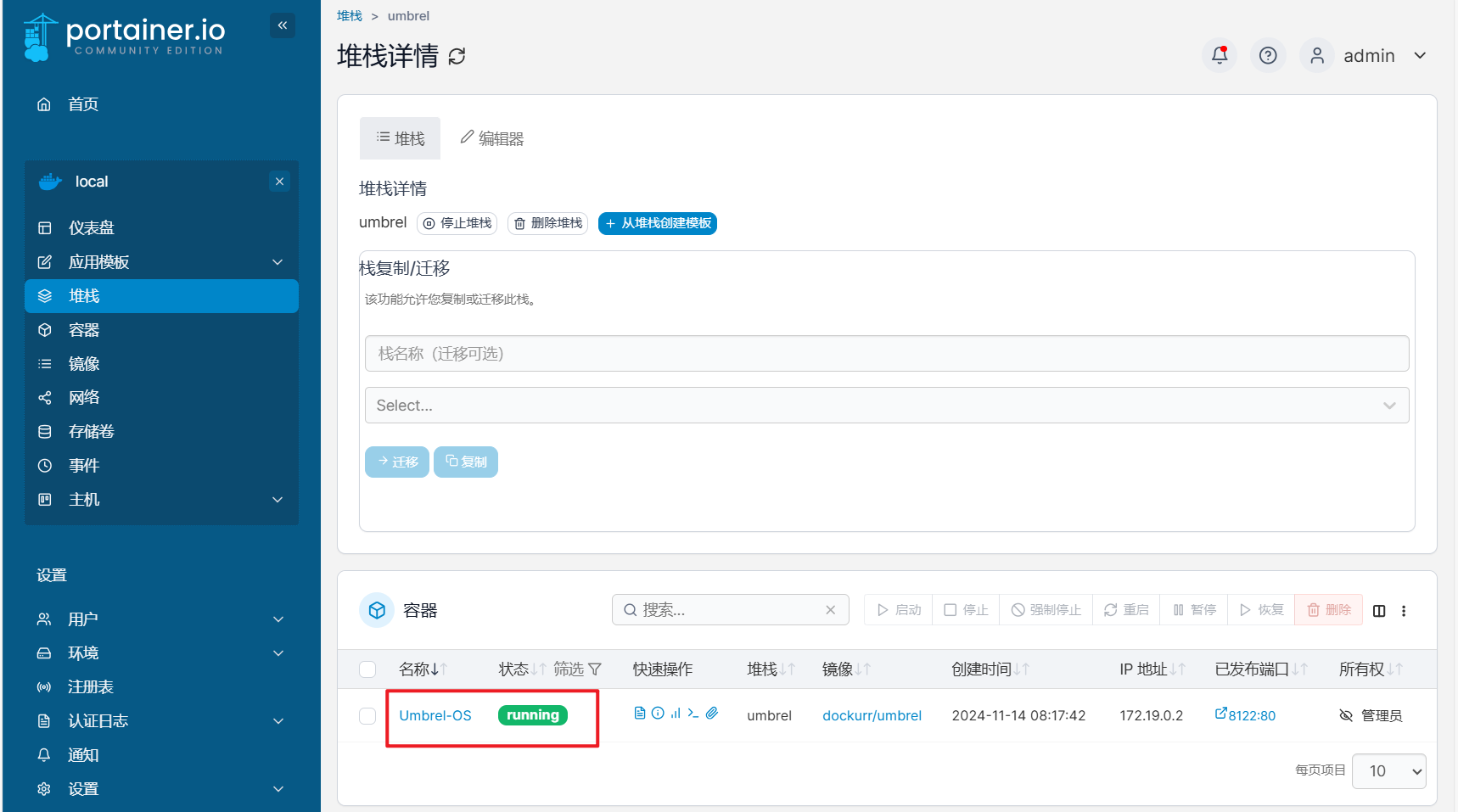The height and width of the screenshot is (812, 1458).
Task: Open 镜像 images in sidebar
Action: pos(161,364)
